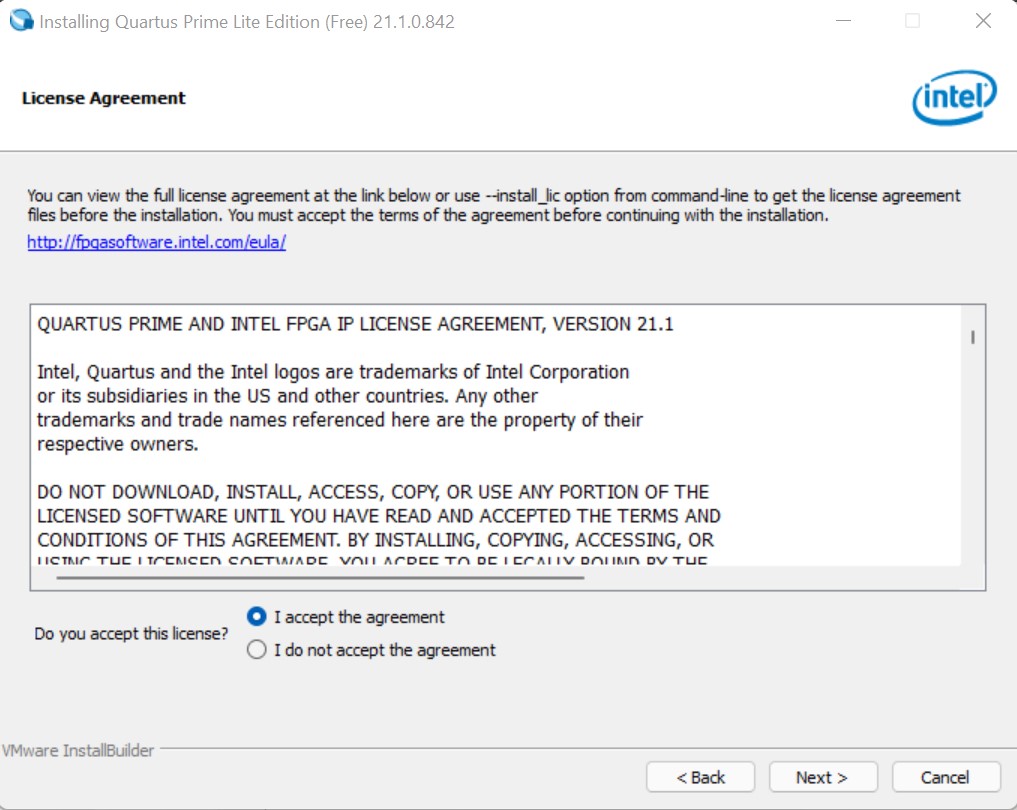
Task: Click the maximize window button
Action: [912, 21]
